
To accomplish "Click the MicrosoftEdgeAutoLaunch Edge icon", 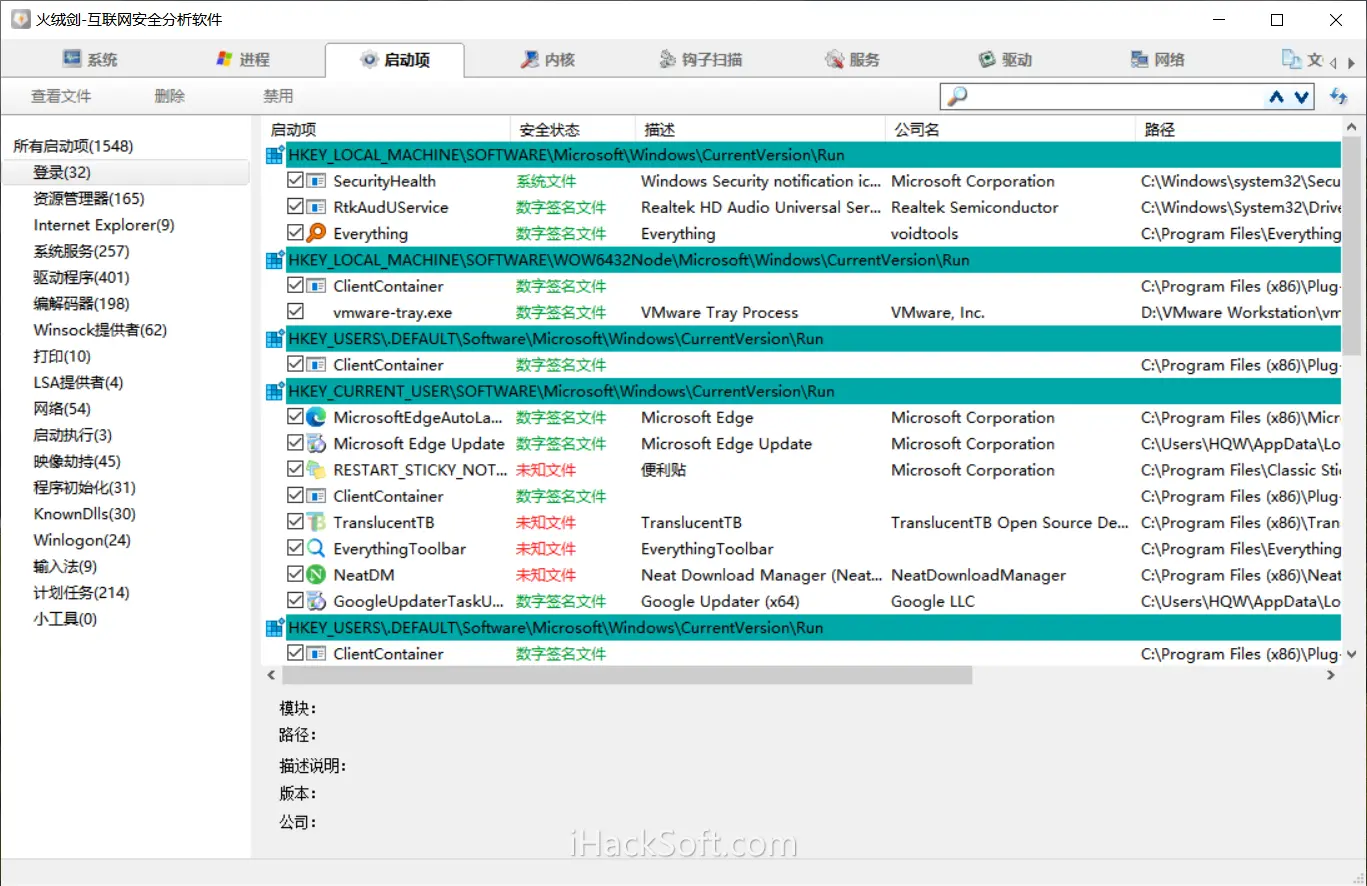I will 316,417.
